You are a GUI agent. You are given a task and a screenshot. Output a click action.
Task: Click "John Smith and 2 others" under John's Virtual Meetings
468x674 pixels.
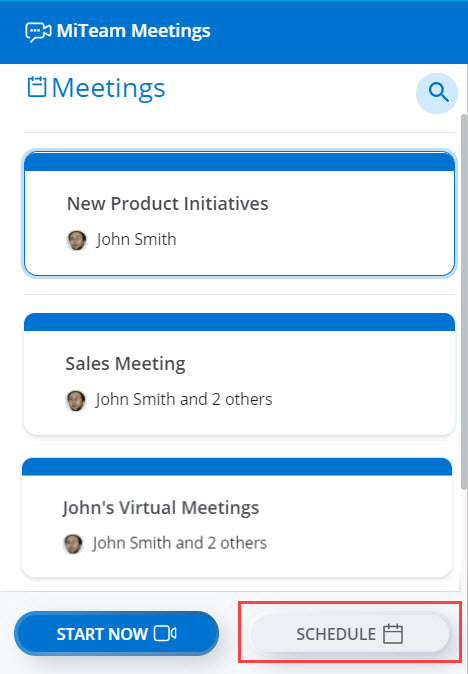[180, 543]
